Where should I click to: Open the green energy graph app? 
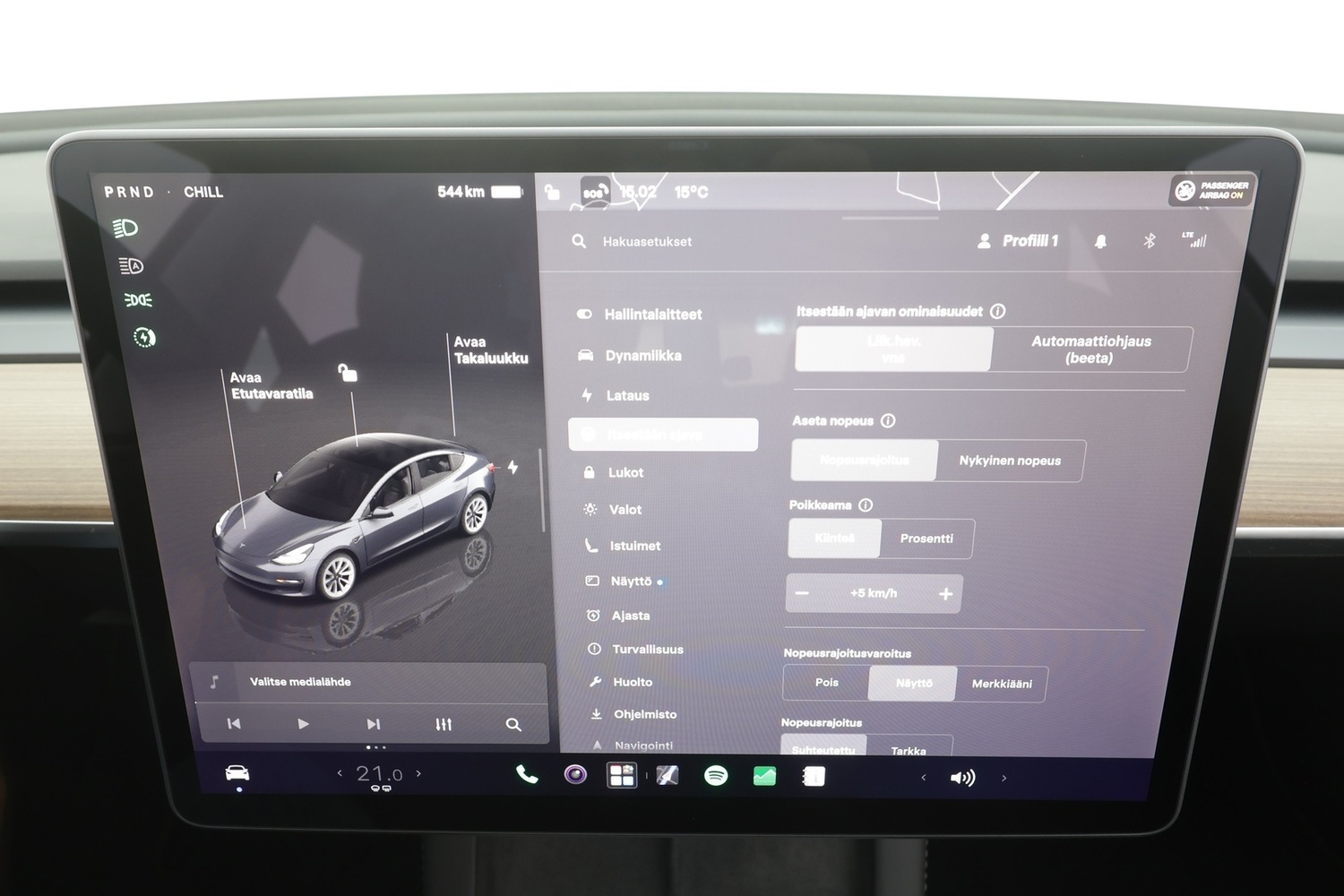point(764,776)
